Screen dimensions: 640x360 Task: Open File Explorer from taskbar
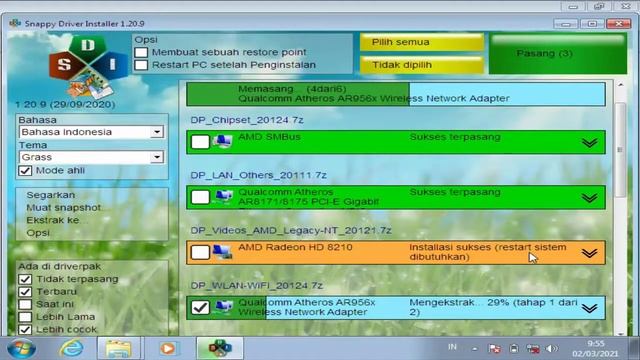tap(118, 348)
